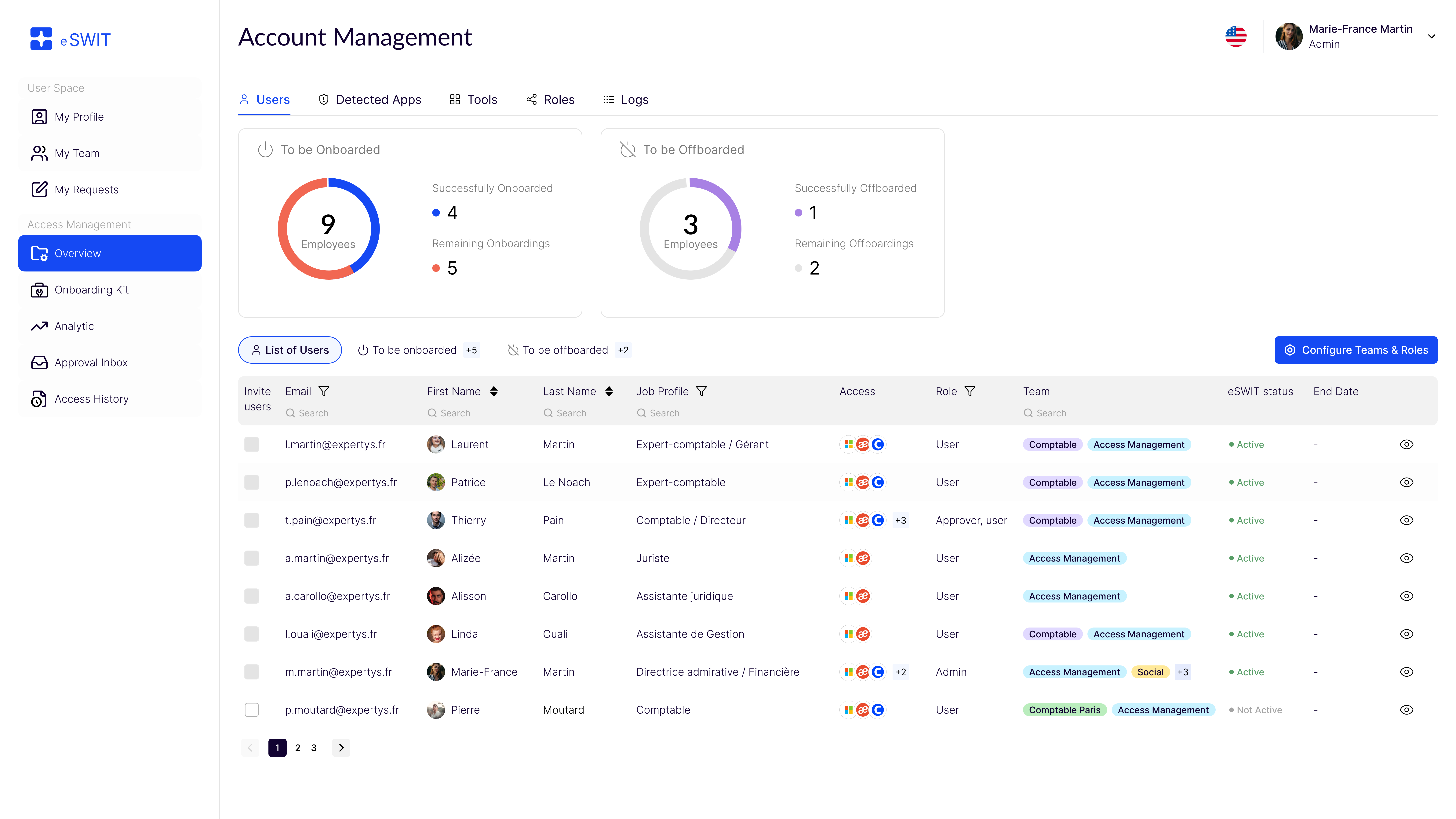Viewport: 1456px width, 819px height.
Task: Click the Social team tag
Action: click(1150, 672)
